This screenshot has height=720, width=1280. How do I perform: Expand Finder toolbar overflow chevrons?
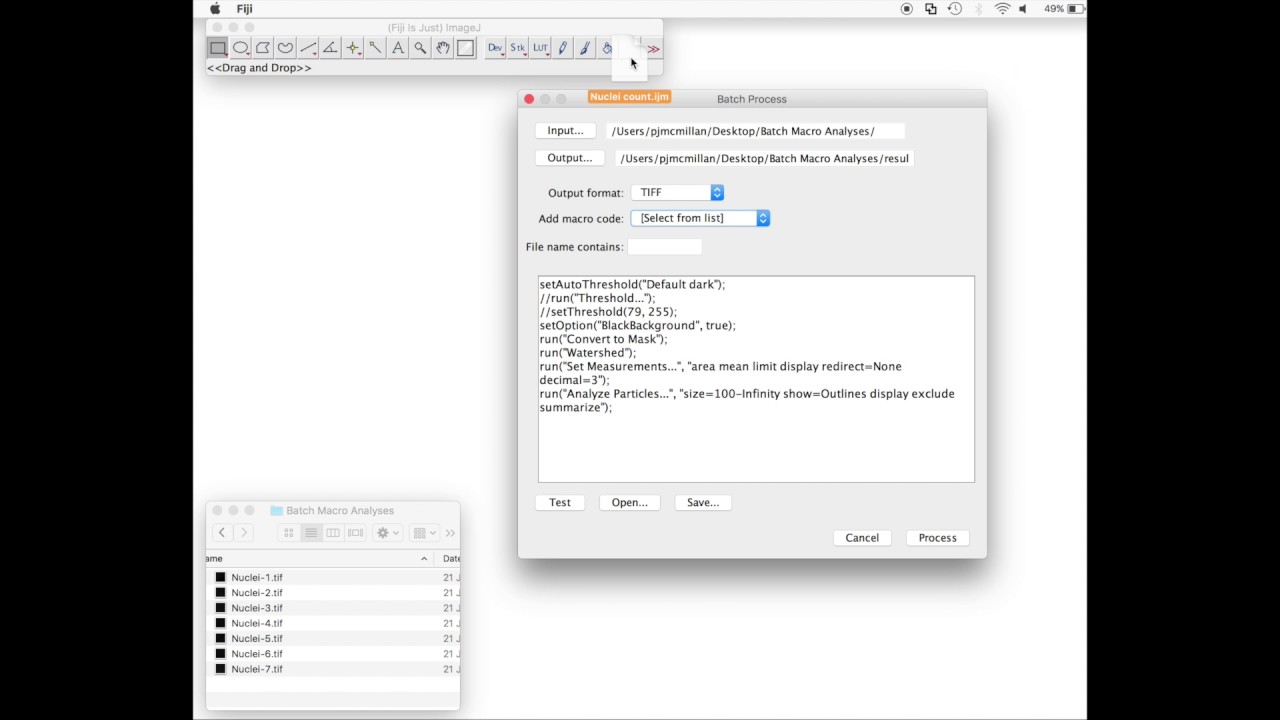coord(450,533)
